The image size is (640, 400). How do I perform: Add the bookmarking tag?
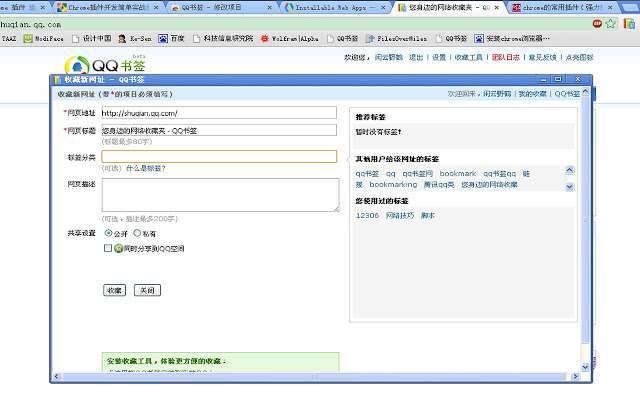393,184
